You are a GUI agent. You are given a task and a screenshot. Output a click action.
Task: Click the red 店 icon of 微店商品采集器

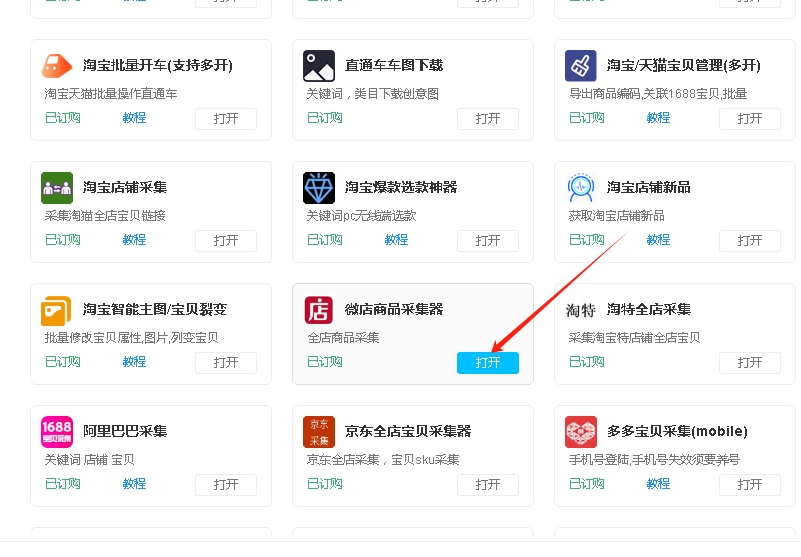click(319, 310)
